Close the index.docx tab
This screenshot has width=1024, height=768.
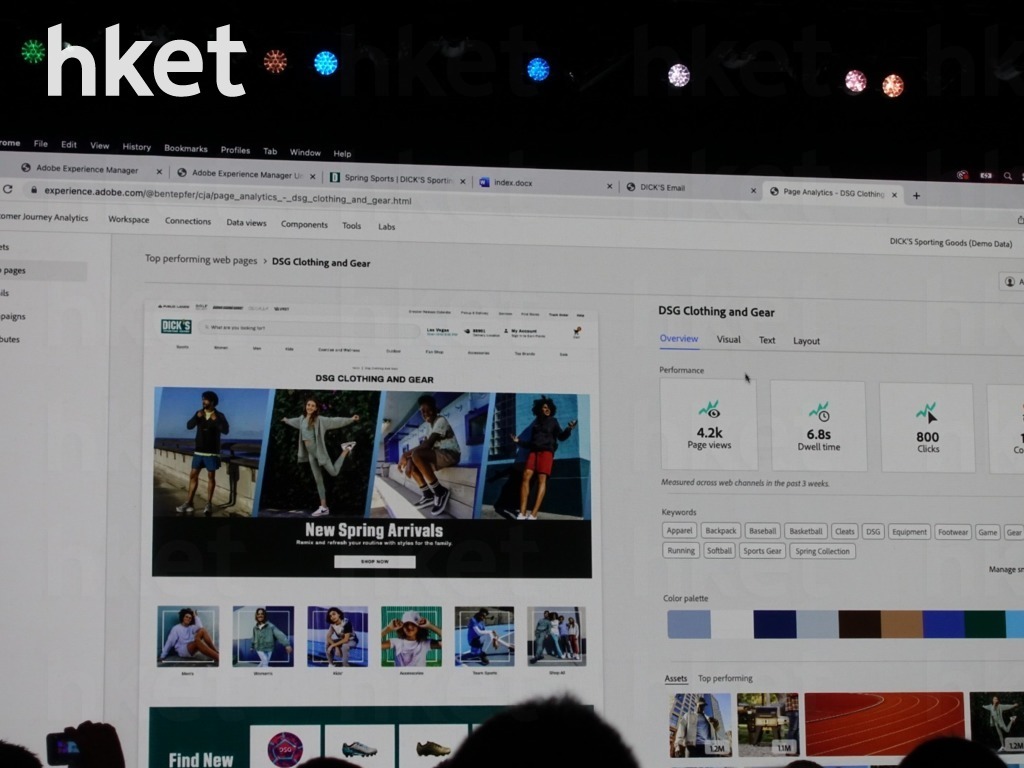click(609, 186)
